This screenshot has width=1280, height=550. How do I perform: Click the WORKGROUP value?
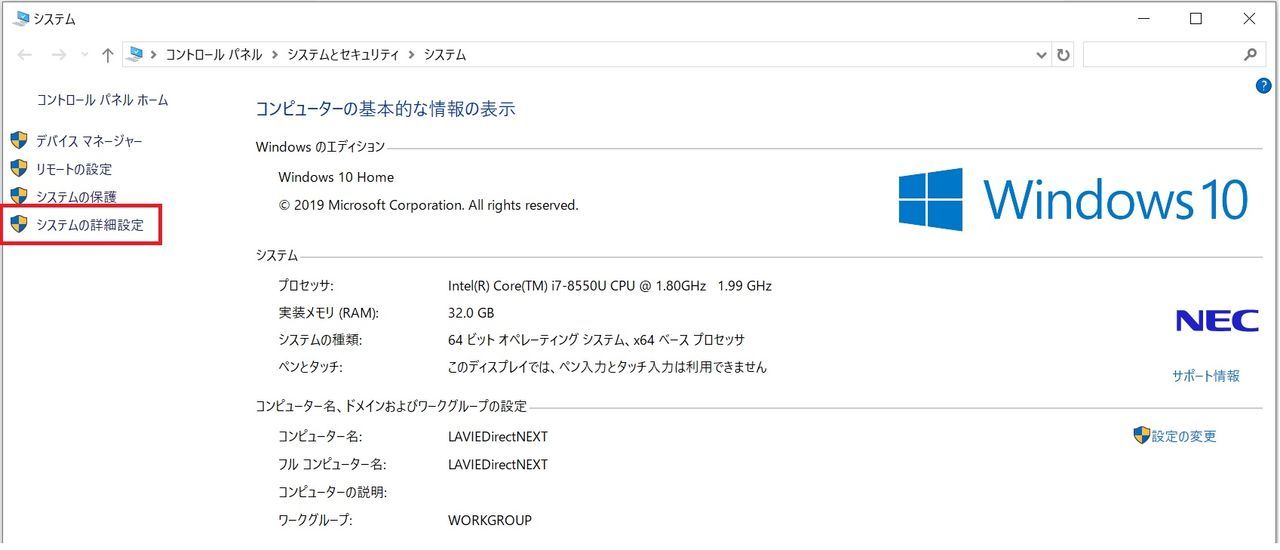point(490,520)
